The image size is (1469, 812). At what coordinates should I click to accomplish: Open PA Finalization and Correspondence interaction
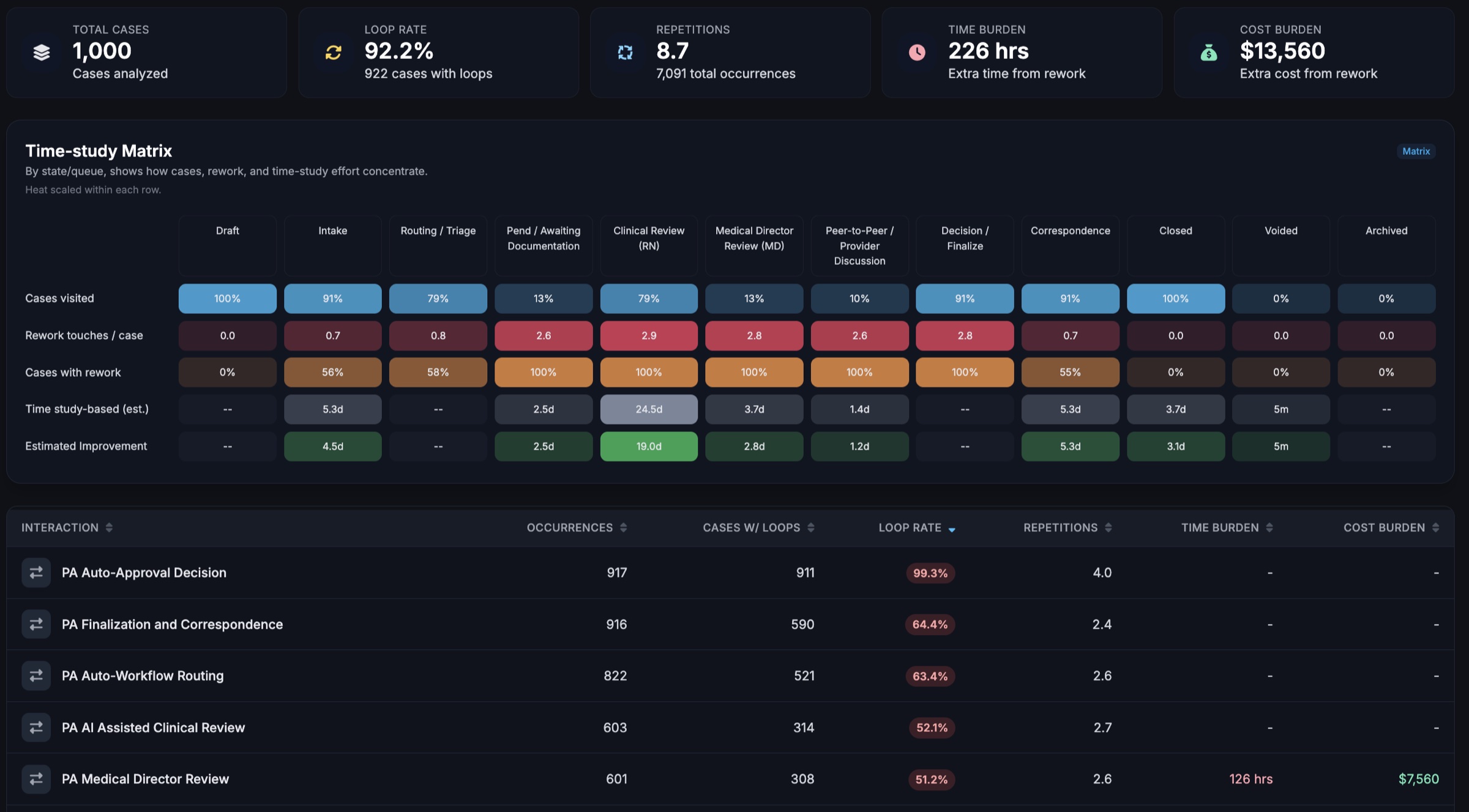[172, 624]
